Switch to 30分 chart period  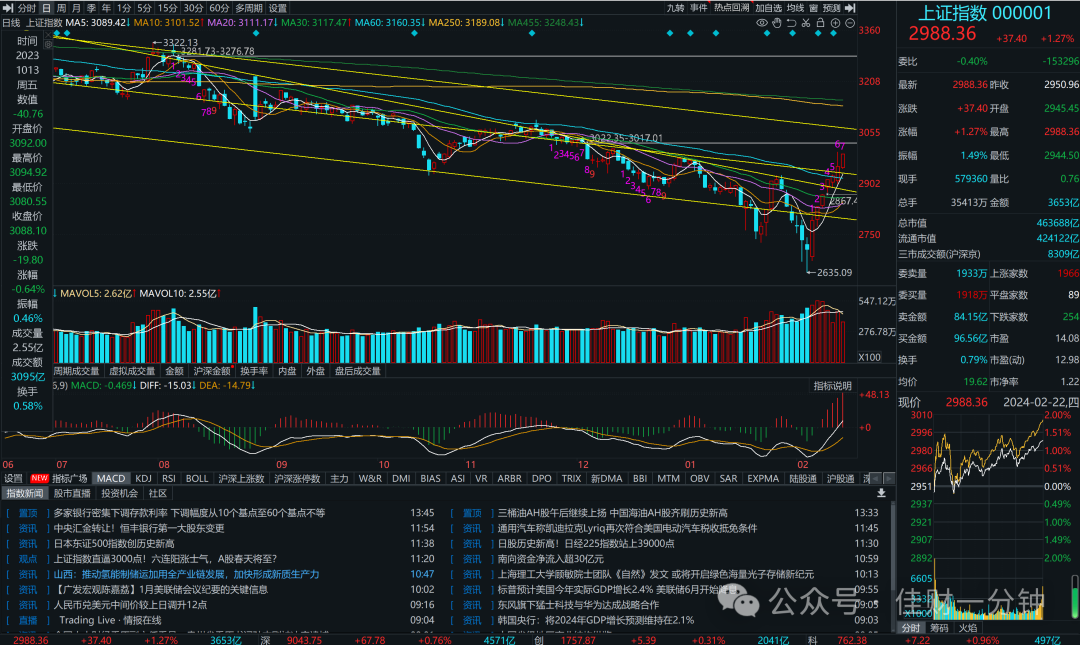pyautogui.click(x=194, y=8)
